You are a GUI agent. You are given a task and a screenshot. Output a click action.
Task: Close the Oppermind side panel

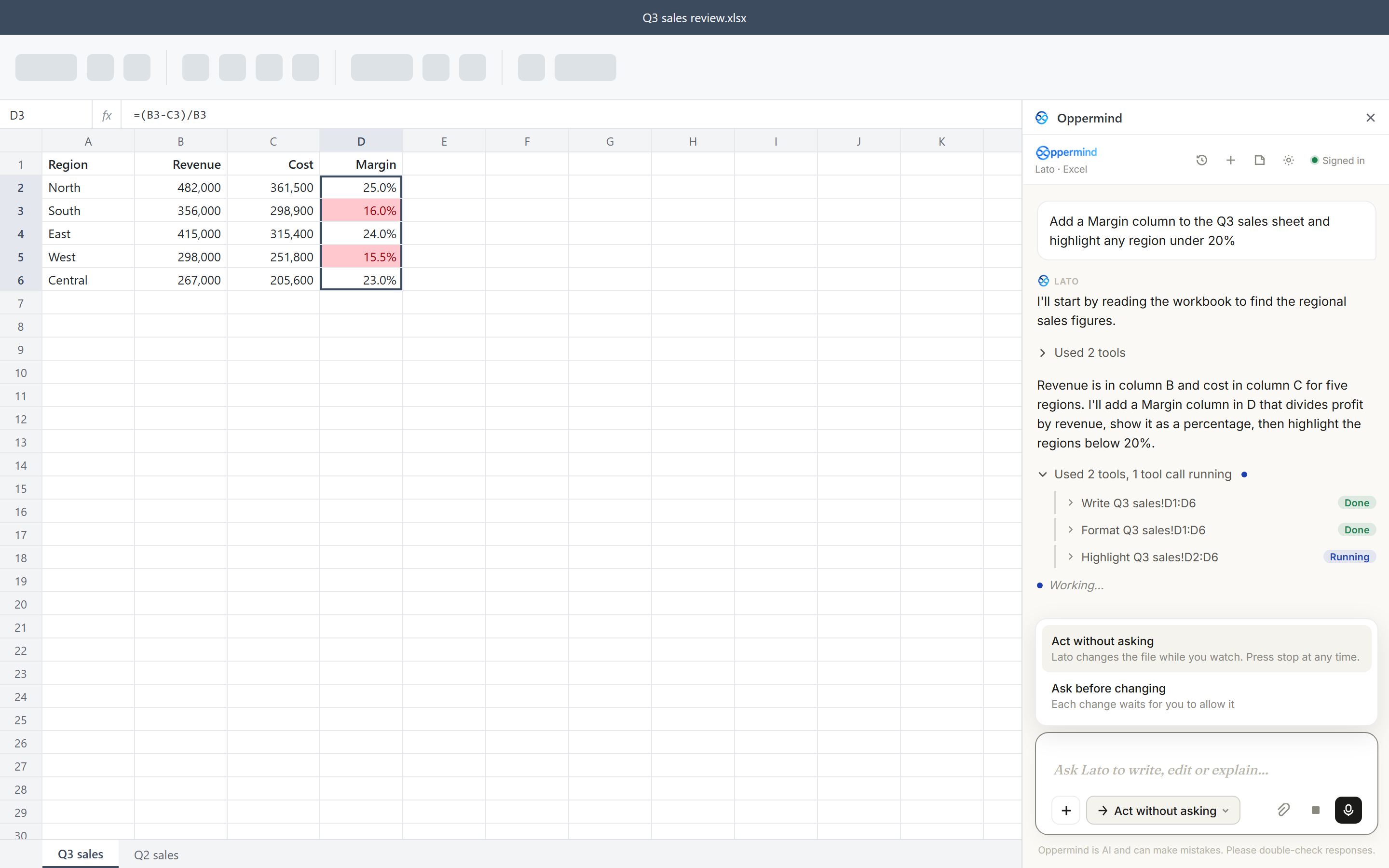1371,118
